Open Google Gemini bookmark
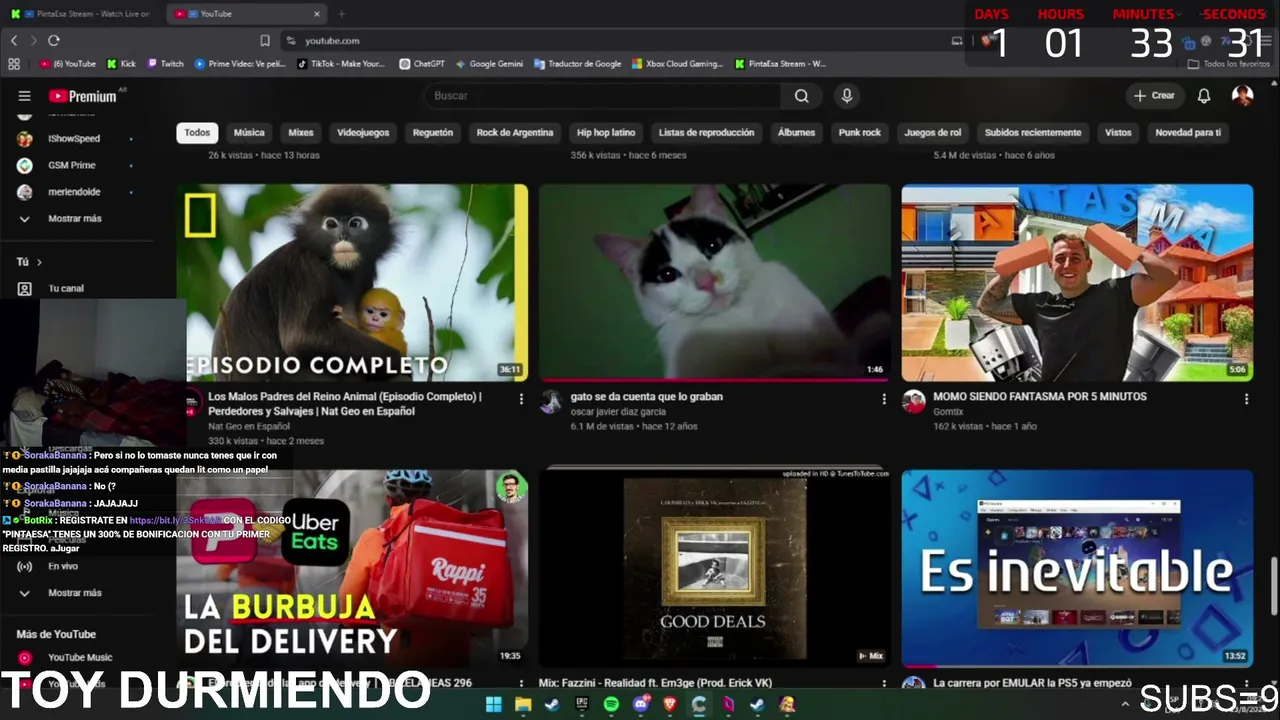 [490, 64]
